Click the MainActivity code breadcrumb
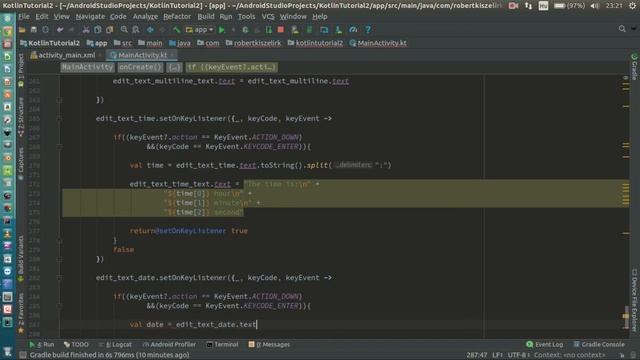The height and width of the screenshot is (360, 640). [87, 67]
